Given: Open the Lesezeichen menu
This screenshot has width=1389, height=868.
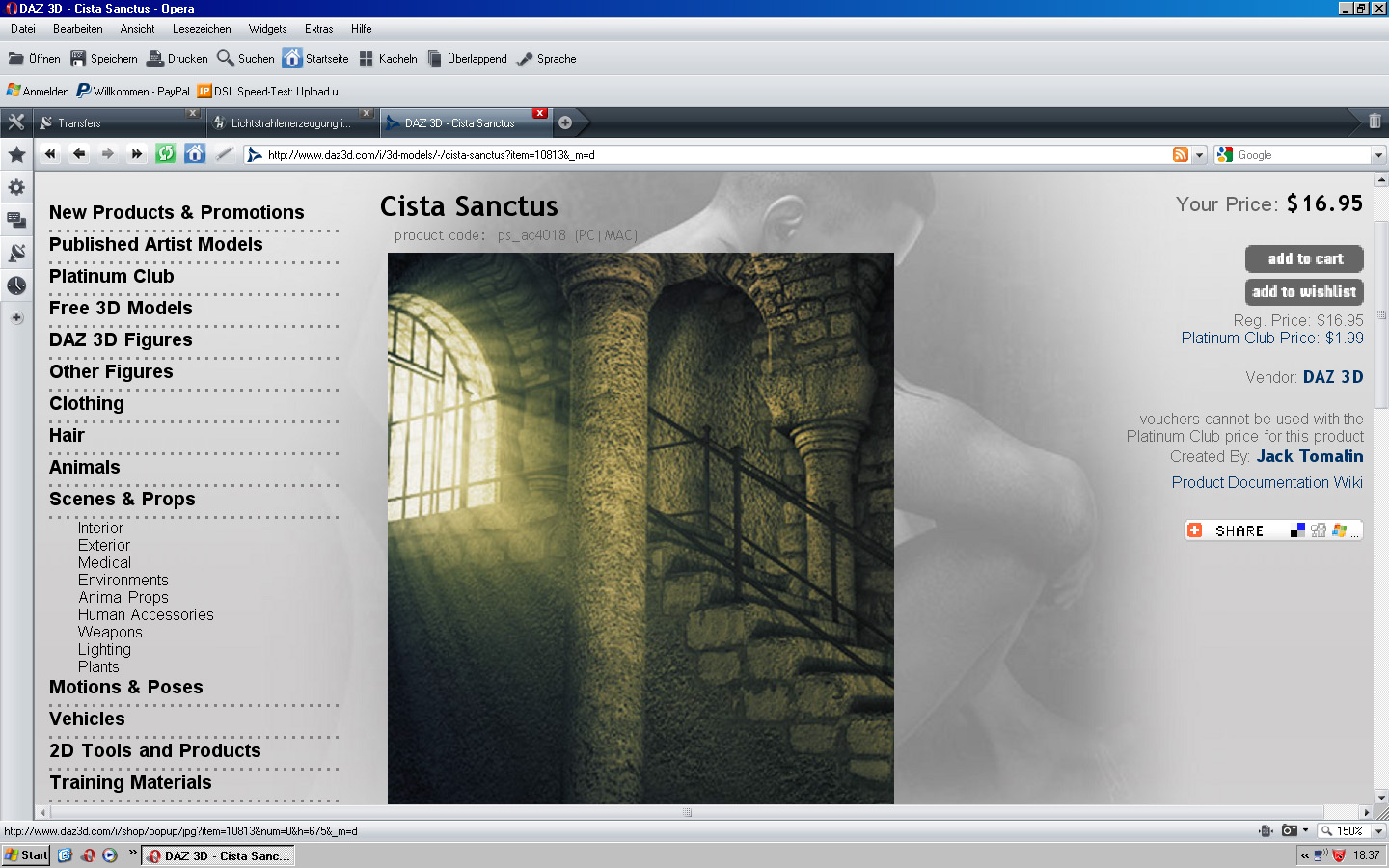Looking at the screenshot, I should pyautogui.click(x=202, y=29).
